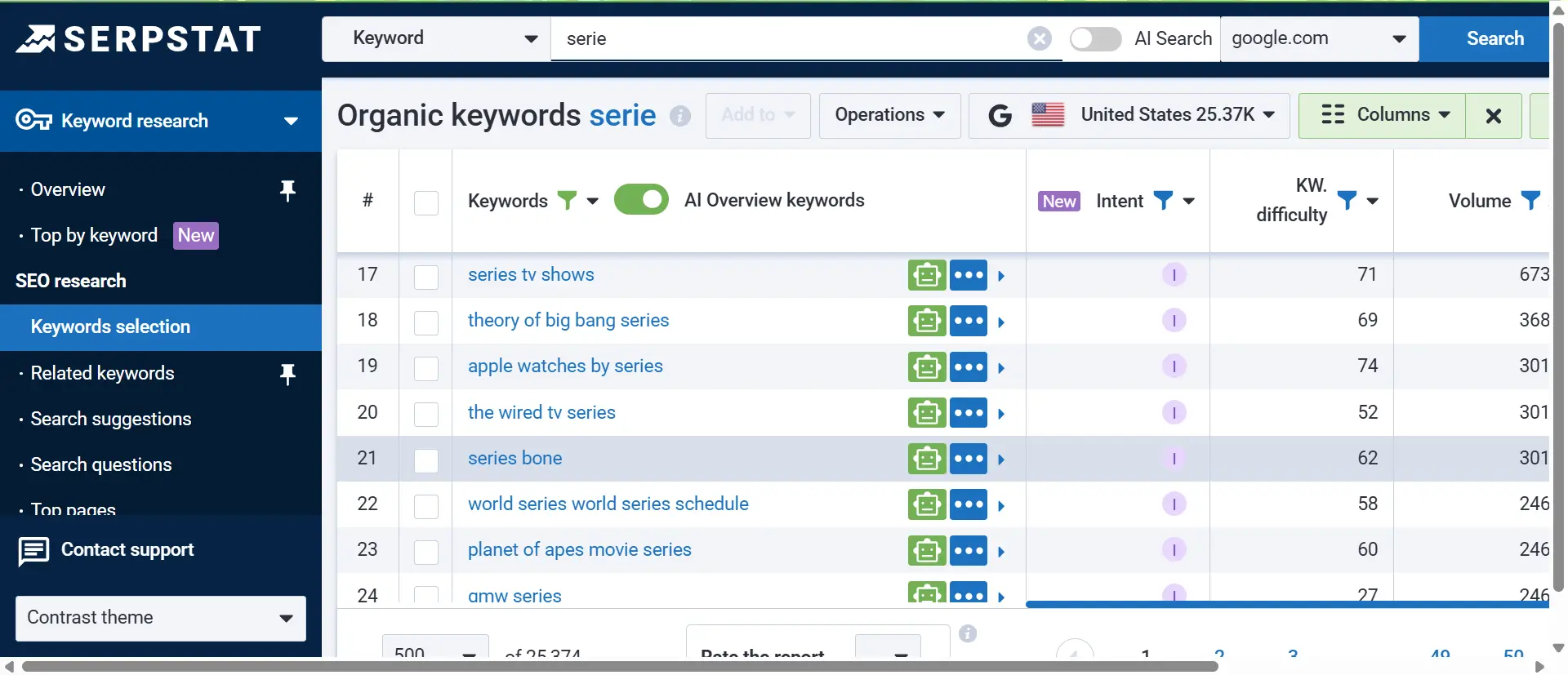The image size is (1568, 675).
Task: Click the Keywords column green filter icon
Action: 567,200
